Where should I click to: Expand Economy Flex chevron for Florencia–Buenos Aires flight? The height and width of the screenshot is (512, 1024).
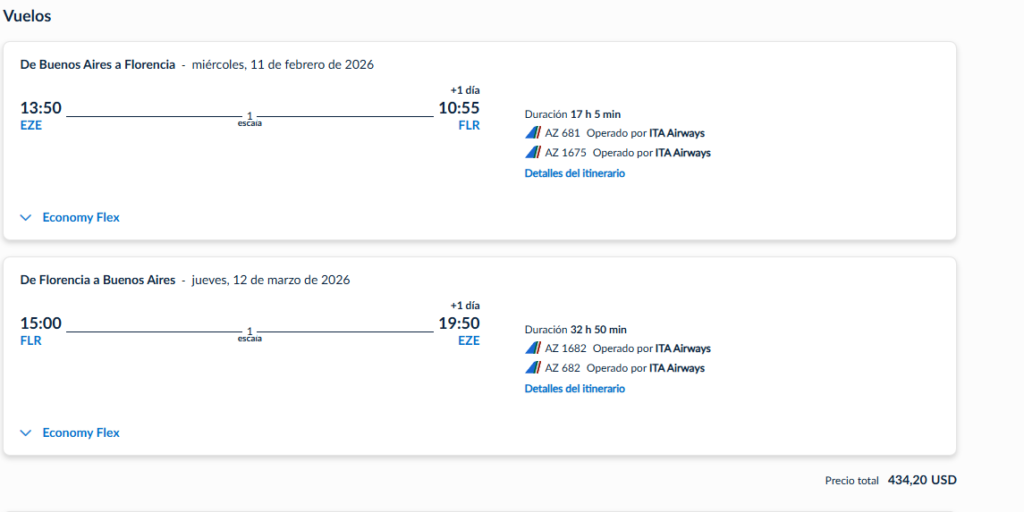pyautogui.click(x=26, y=433)
